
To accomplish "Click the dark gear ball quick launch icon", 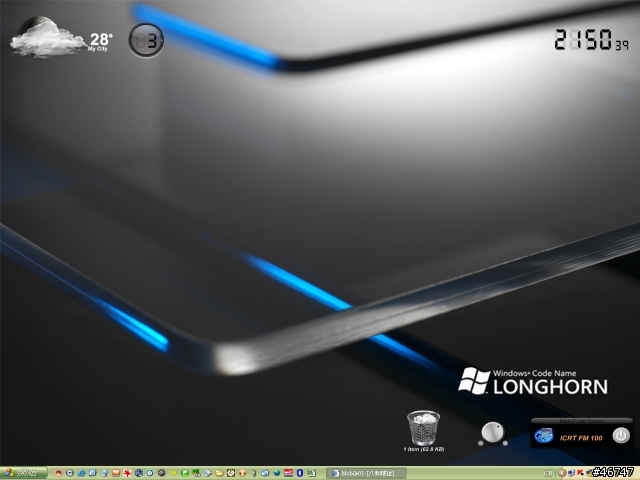I will pyautogui.click(x=162, y=473).
